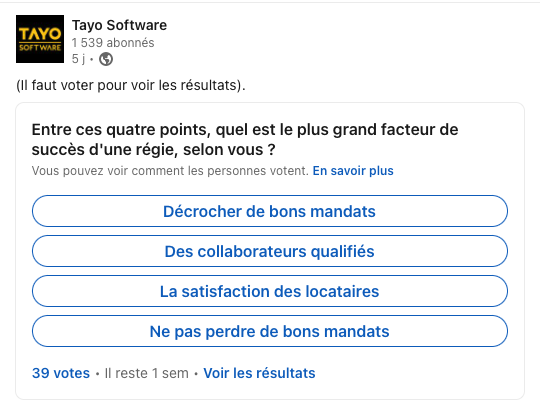The height and width of the screenshot is (407, 540).
Task: Open the Tayo Software company name link
Action: pyautogui.click(x=119, y=25)
